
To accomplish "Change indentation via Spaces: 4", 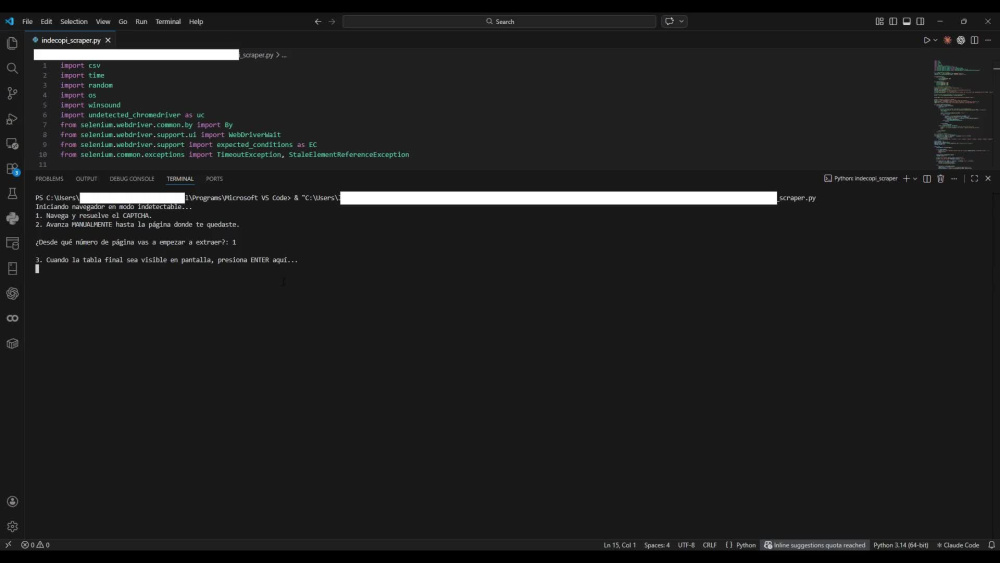I will (x=657, y=545).
